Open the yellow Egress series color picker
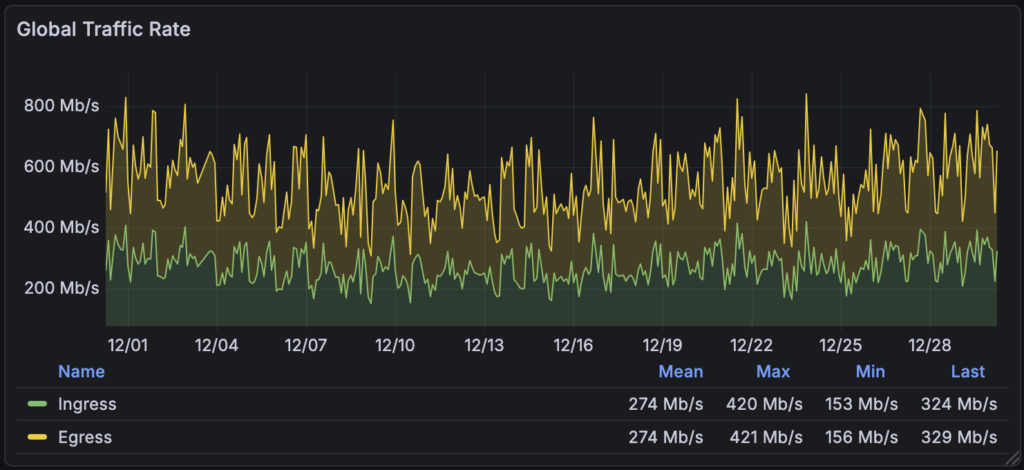1024x470 pixels. (38, 438)
